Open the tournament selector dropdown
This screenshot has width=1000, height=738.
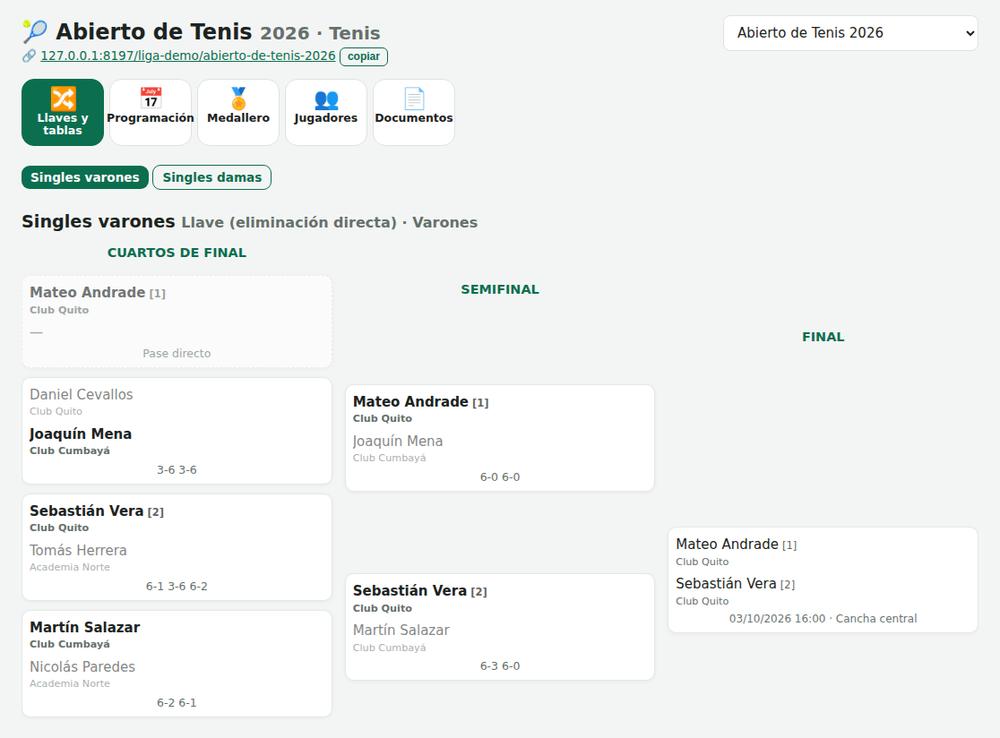point(850,33)
